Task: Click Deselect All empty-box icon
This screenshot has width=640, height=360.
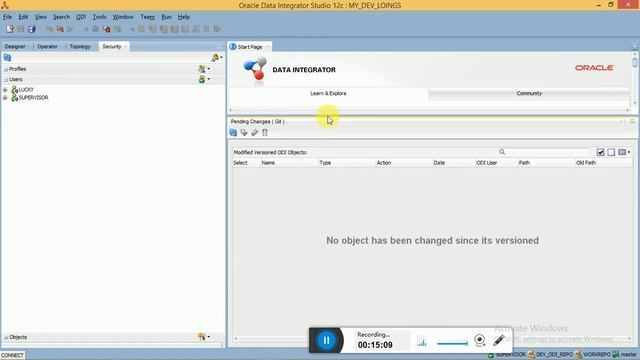Action: (x=611, y=152)
